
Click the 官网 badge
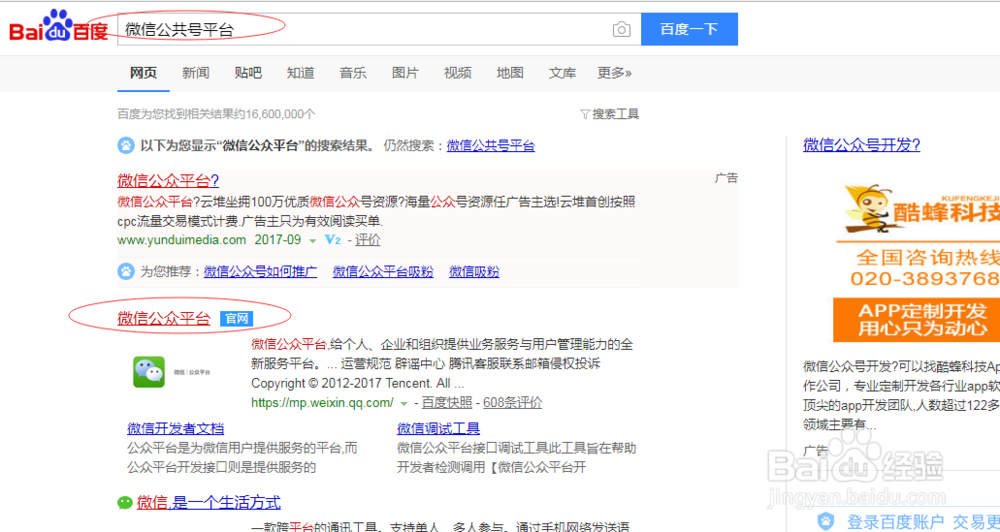(237, 318)
